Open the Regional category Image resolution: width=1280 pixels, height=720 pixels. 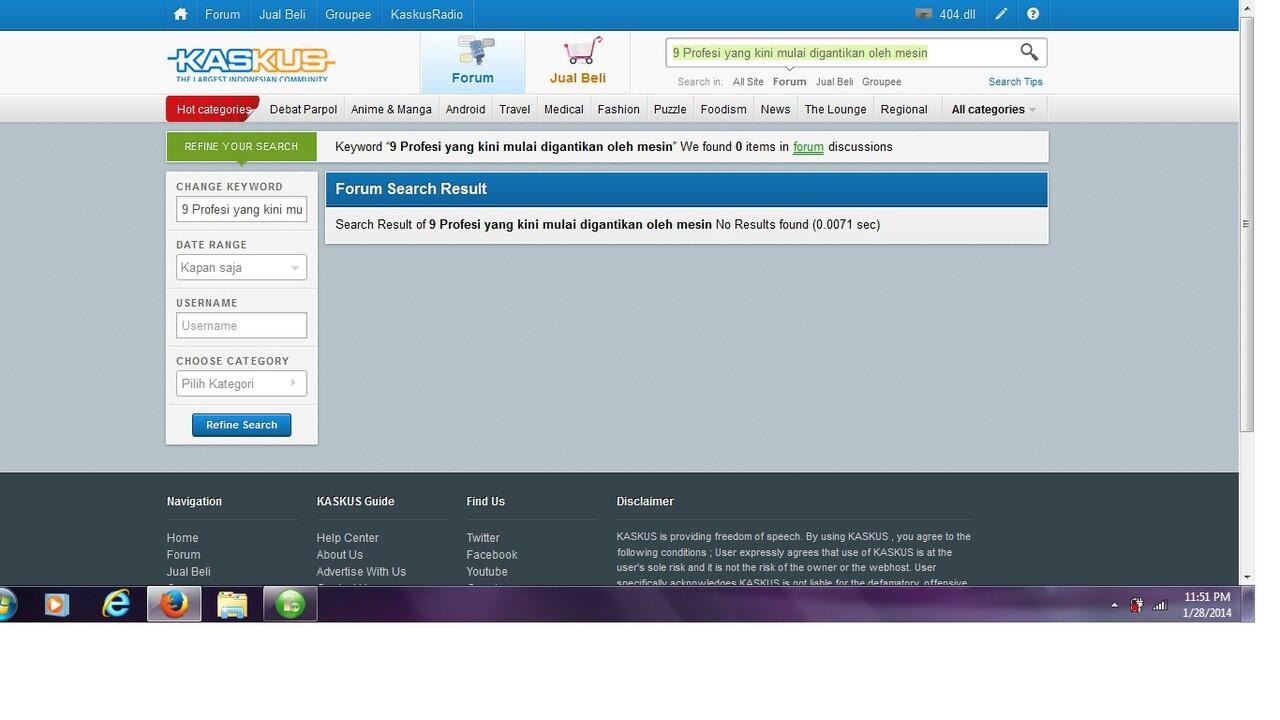(x=904, y=109)
